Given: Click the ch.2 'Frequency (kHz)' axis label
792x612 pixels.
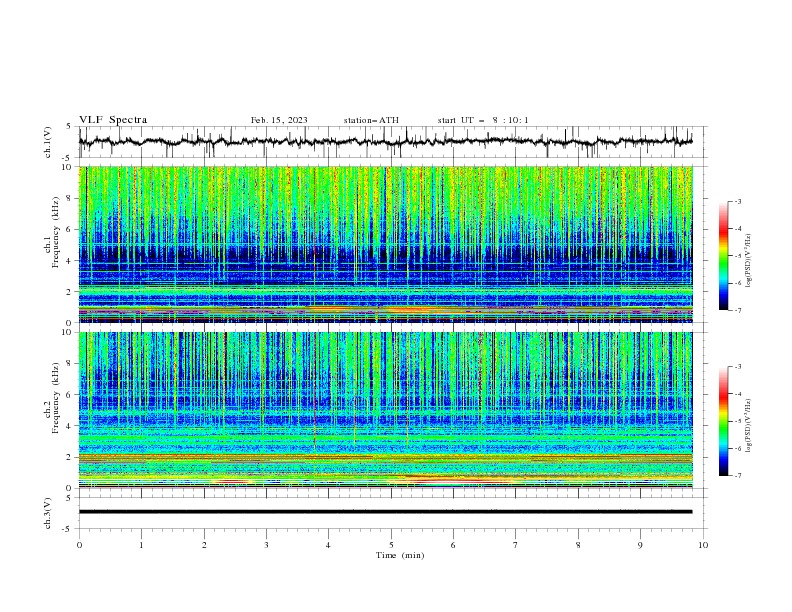Looking at the screenshot, I should (55, 397).
